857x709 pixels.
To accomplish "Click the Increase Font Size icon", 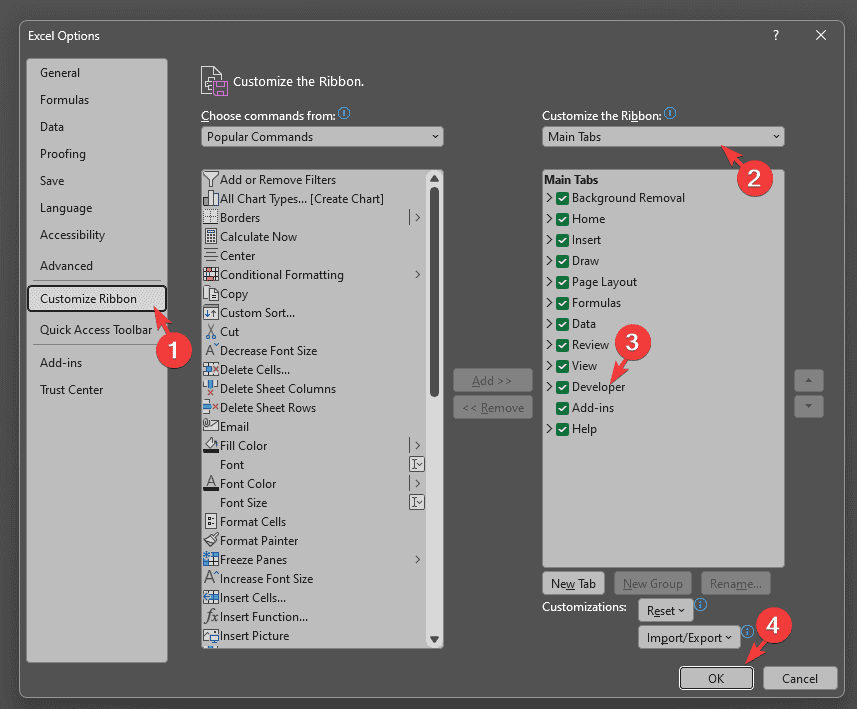I will coord(212,577).
